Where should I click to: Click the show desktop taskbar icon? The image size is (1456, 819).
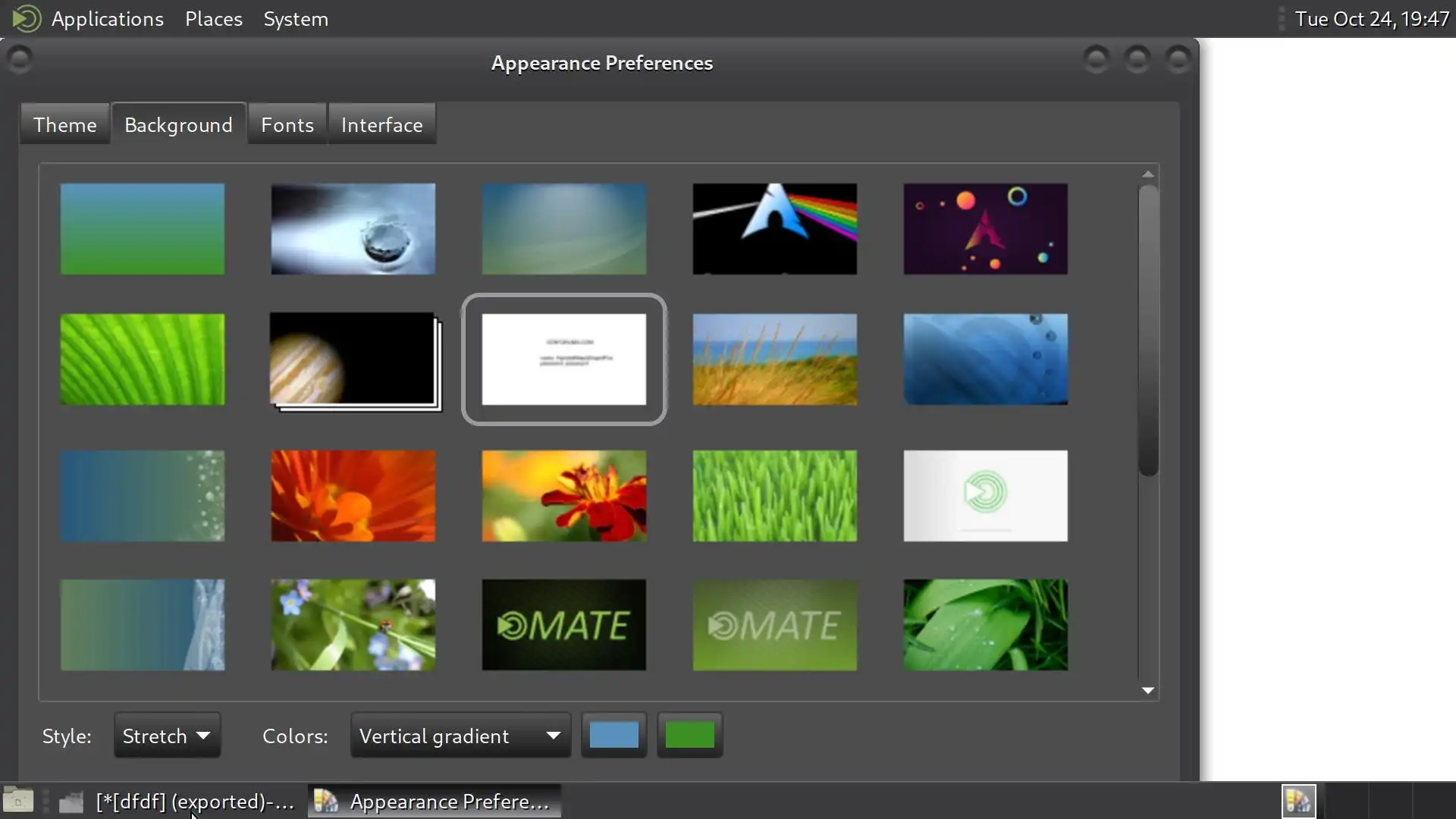coord(18,801)
